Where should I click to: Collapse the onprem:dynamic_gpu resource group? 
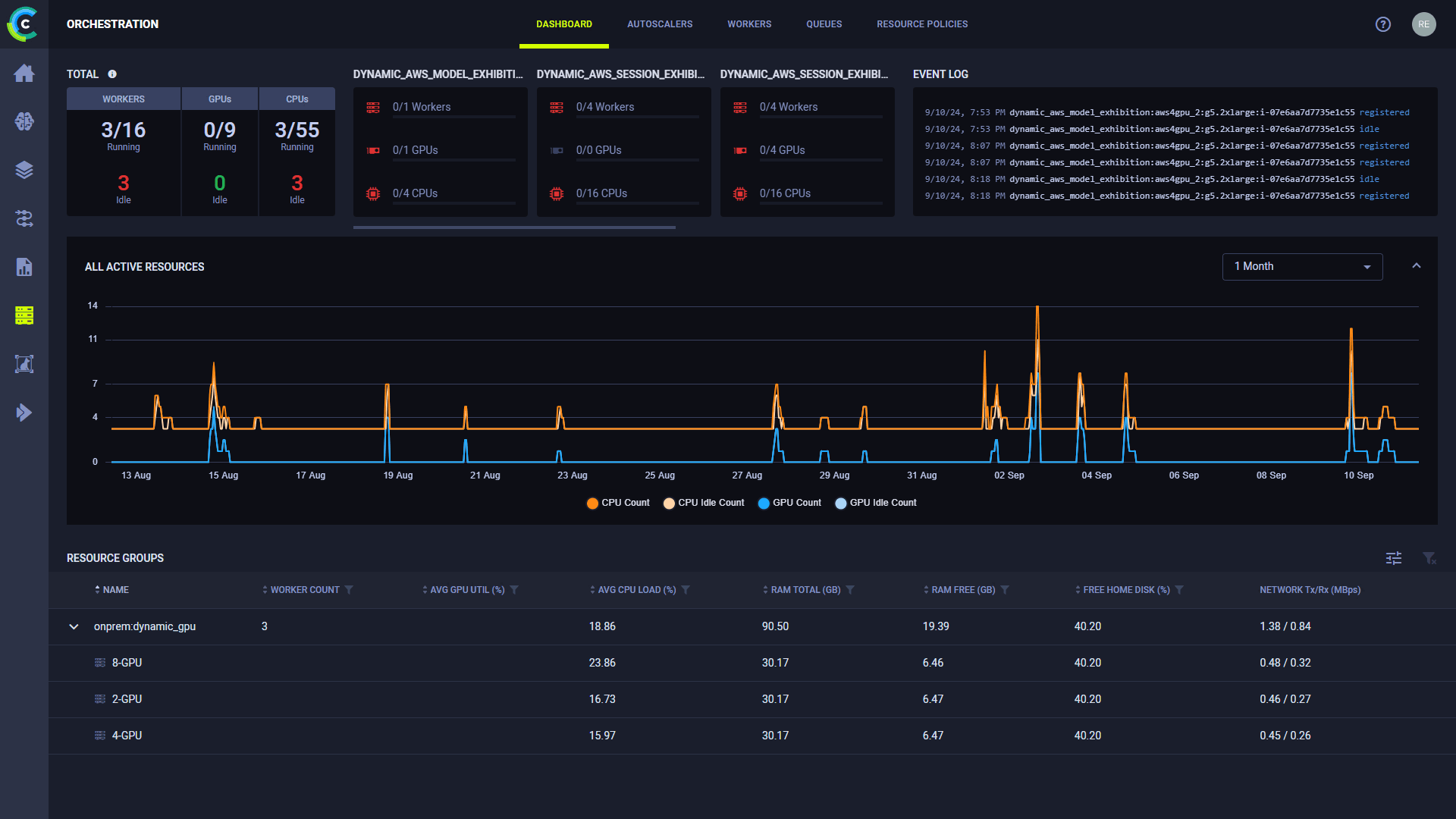[74, 626]
